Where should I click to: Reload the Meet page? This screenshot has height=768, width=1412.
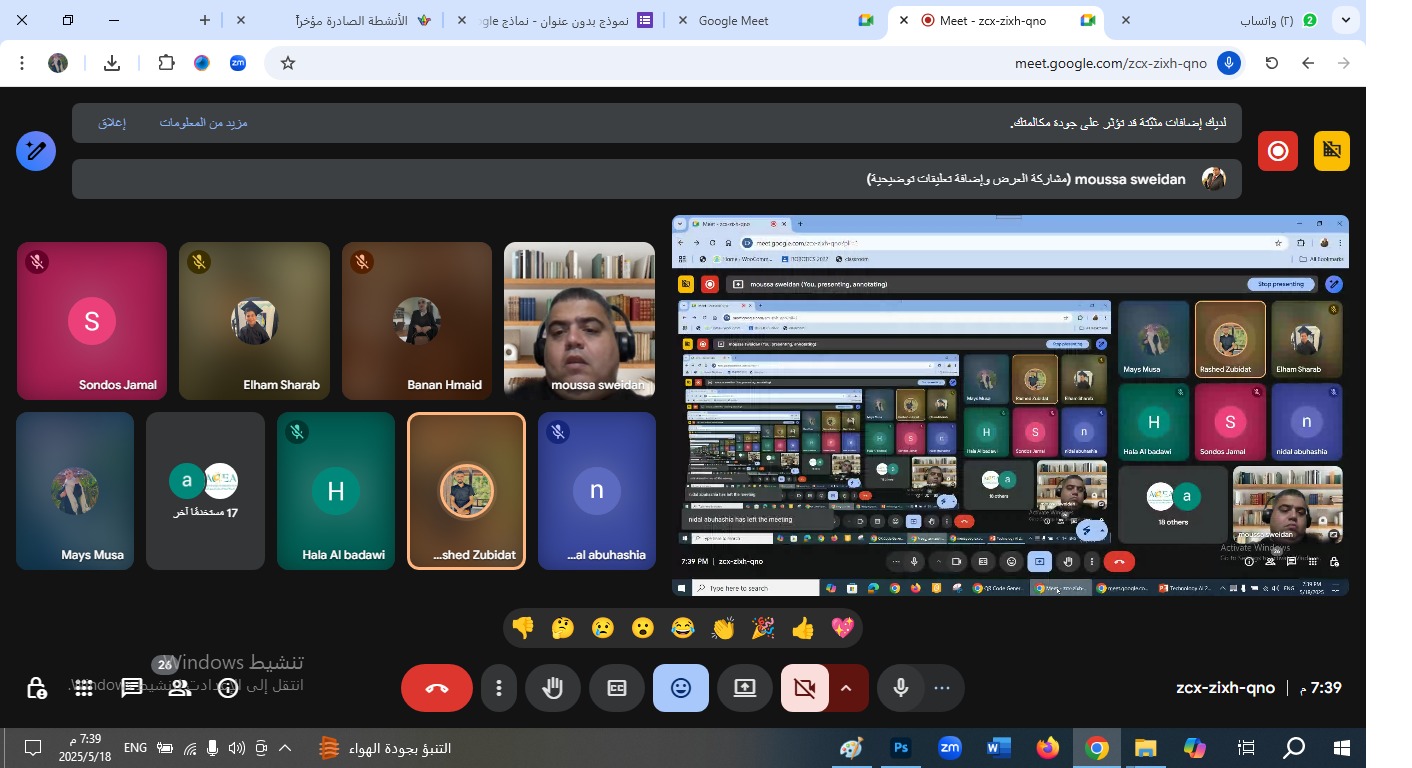point(1272,63)
